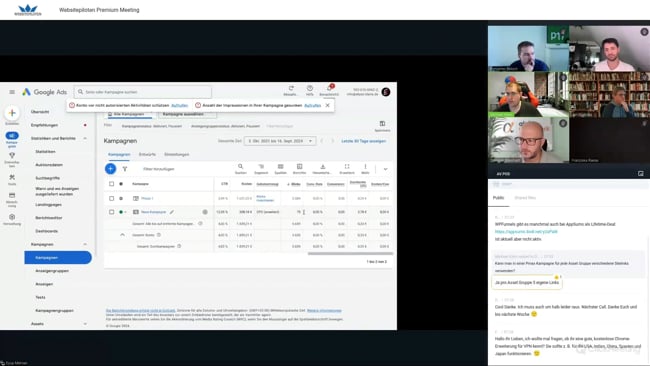This screenshot has height=366, width=650.
Task: Open the notifications bell icon
Action: coord(329,88)
